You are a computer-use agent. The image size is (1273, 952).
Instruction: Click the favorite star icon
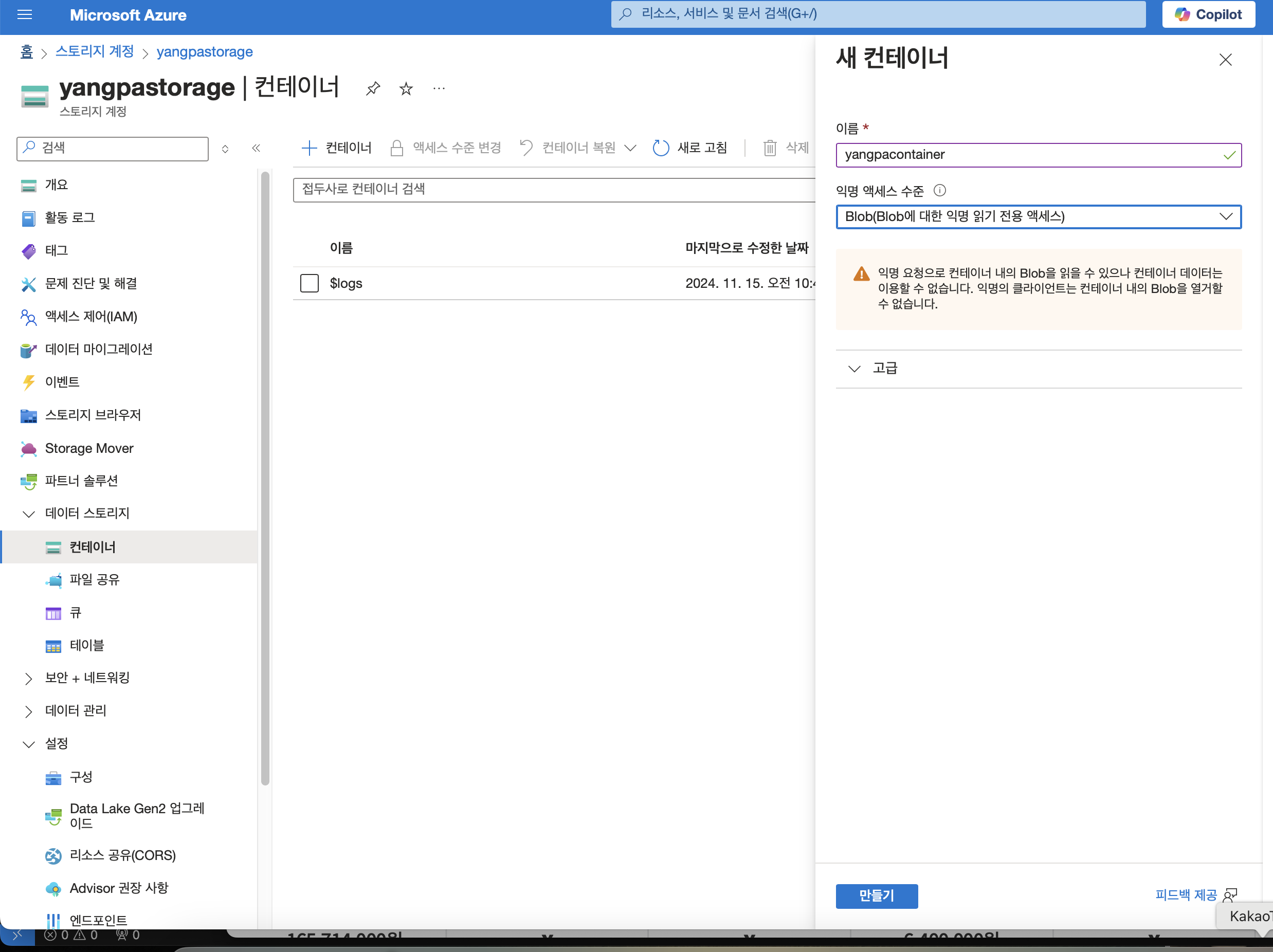pos(406,88)
